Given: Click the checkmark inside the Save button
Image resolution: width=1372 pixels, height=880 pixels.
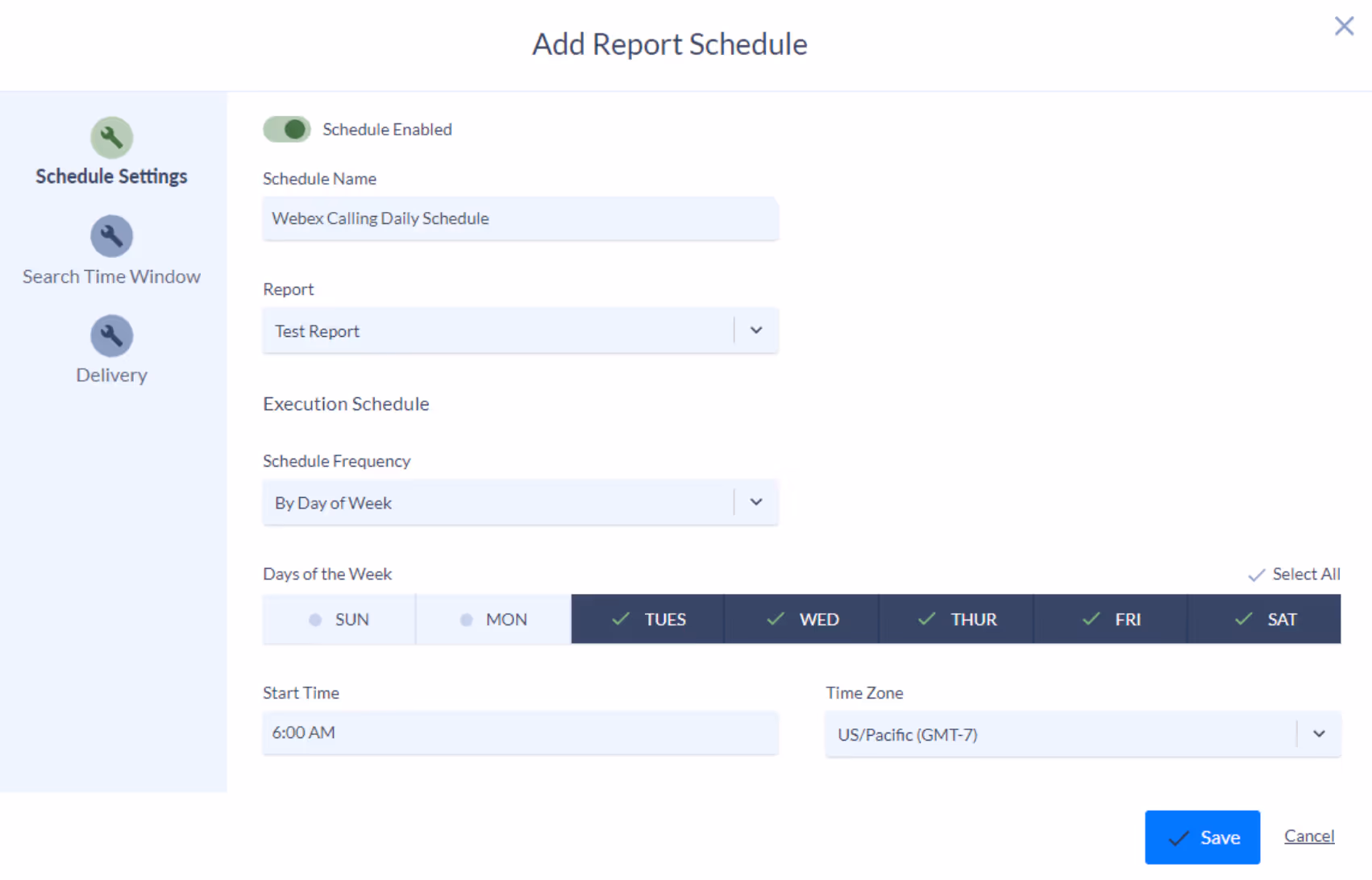Looking at the screenshot, I should point(1177,836).
